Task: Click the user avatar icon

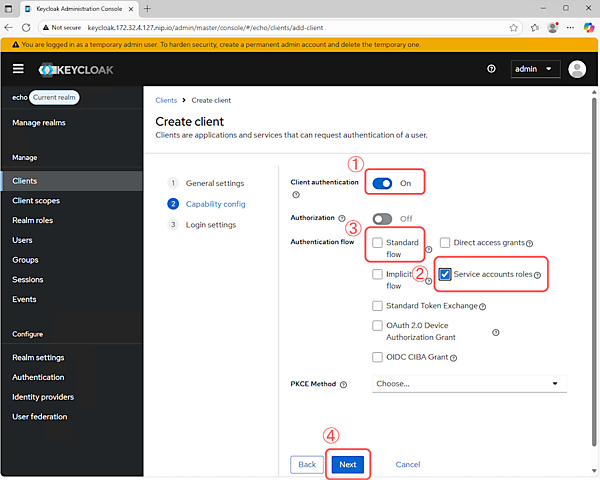Action: 576,69
